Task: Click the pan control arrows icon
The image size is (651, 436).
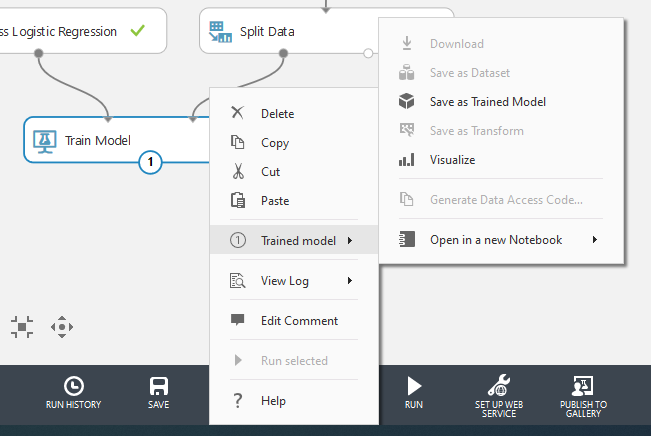Action: (x=62, y=327)
